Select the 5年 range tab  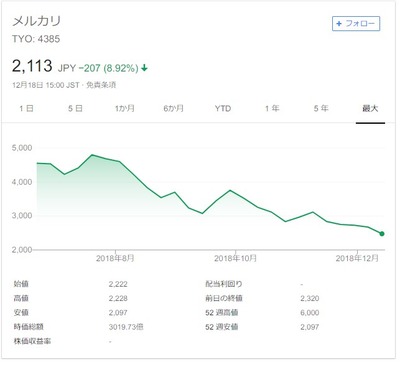[321, 108]
